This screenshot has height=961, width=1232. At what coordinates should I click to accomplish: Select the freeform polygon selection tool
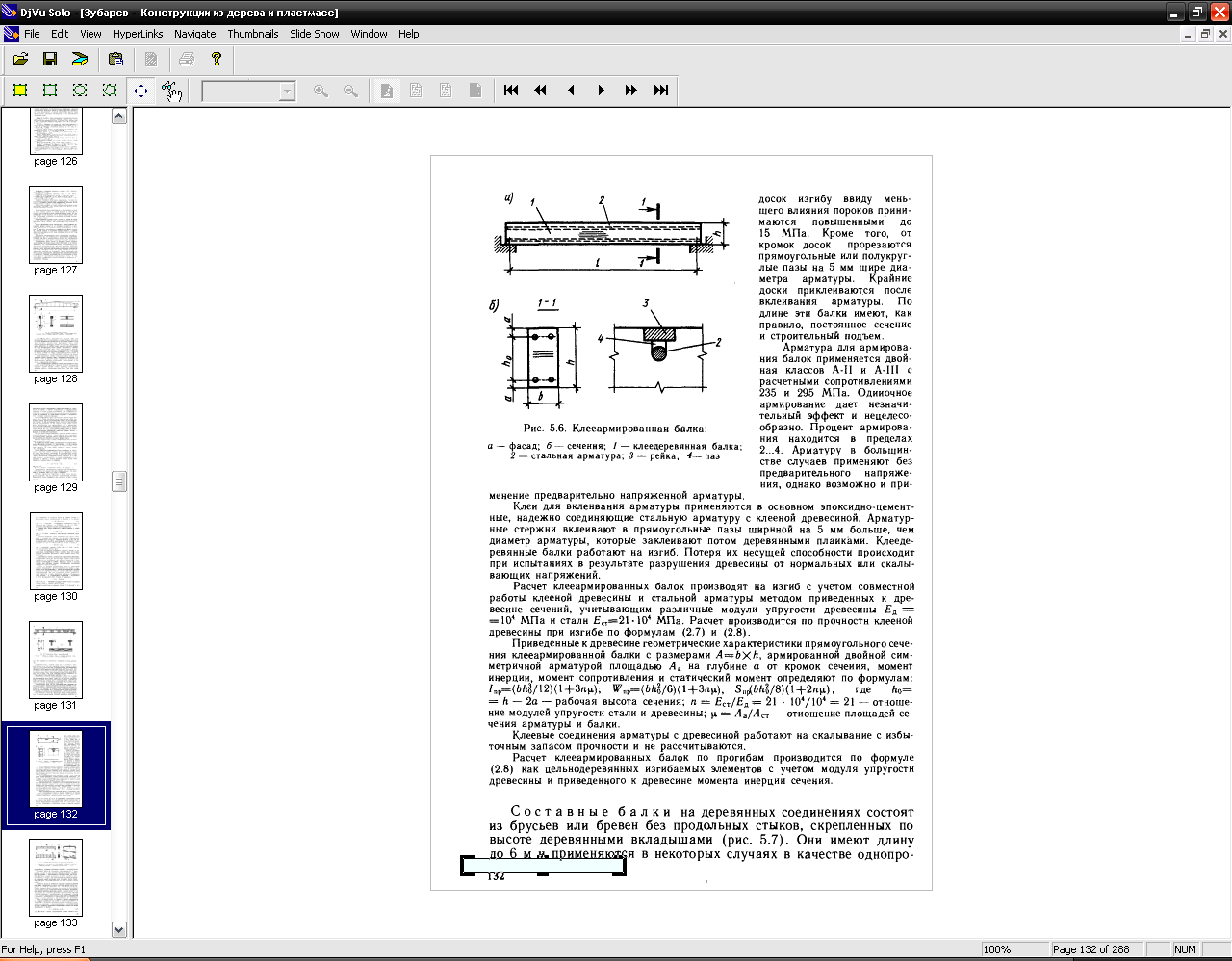[x=110, y=91]
